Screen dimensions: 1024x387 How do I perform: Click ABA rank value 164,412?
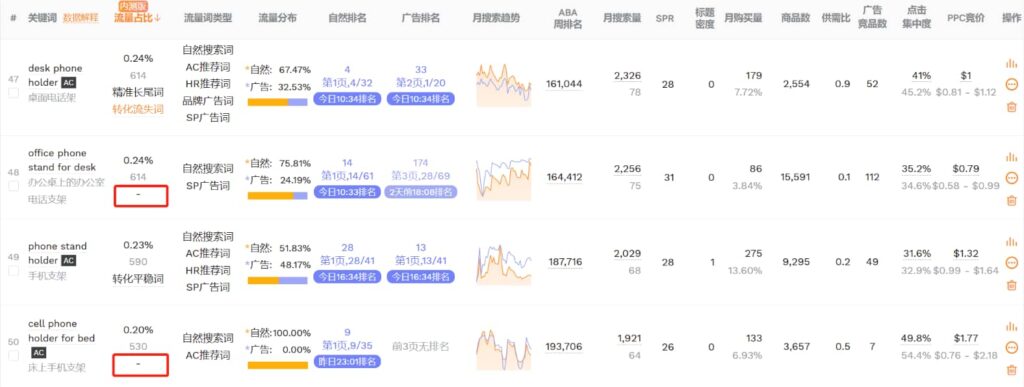pos(564,177)
